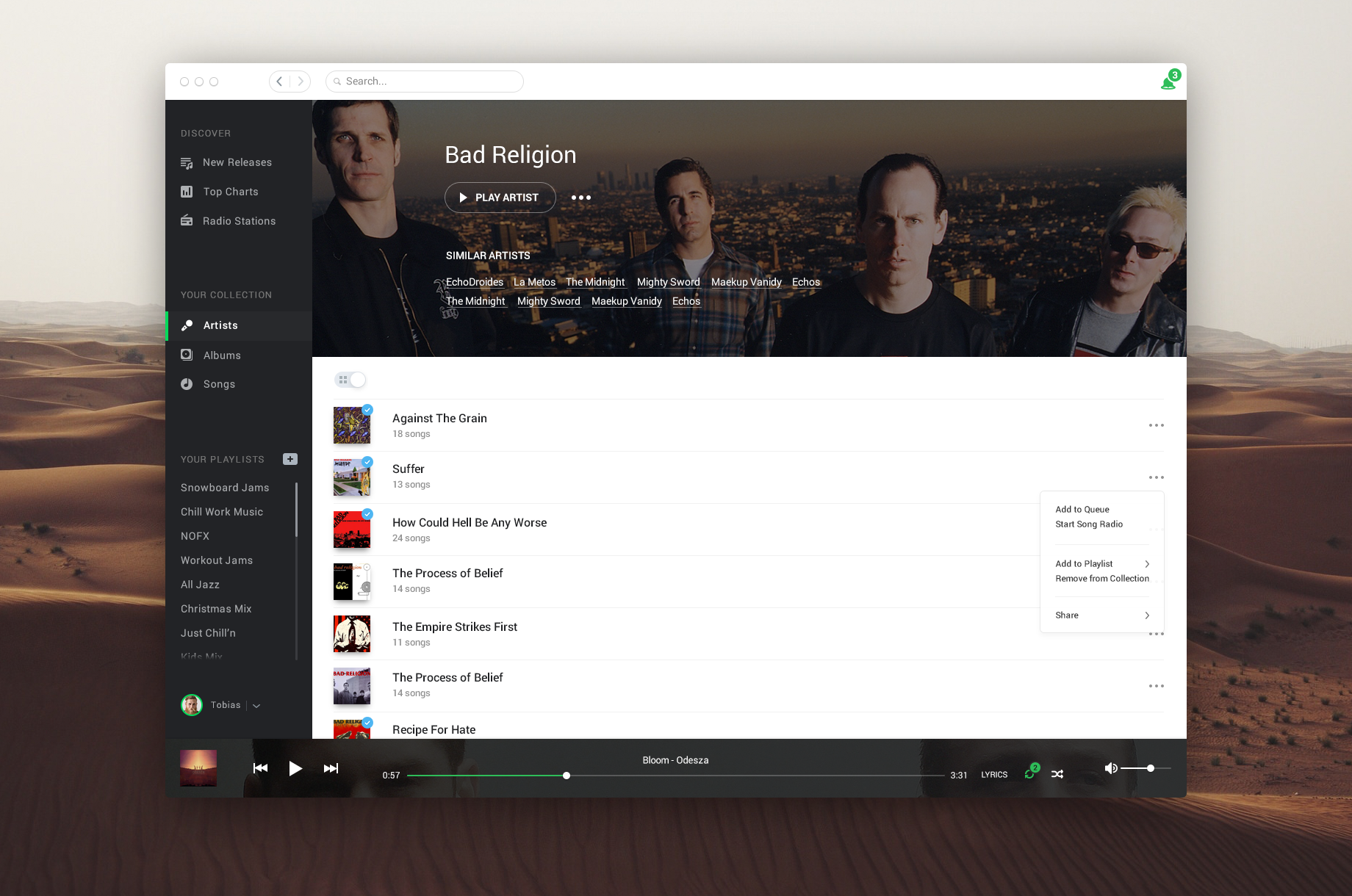Viewport: 1352px width, 896px height.
Task: Expand the Tobias account dropdown
Action: pyautogui.click(x=256, y=706)
